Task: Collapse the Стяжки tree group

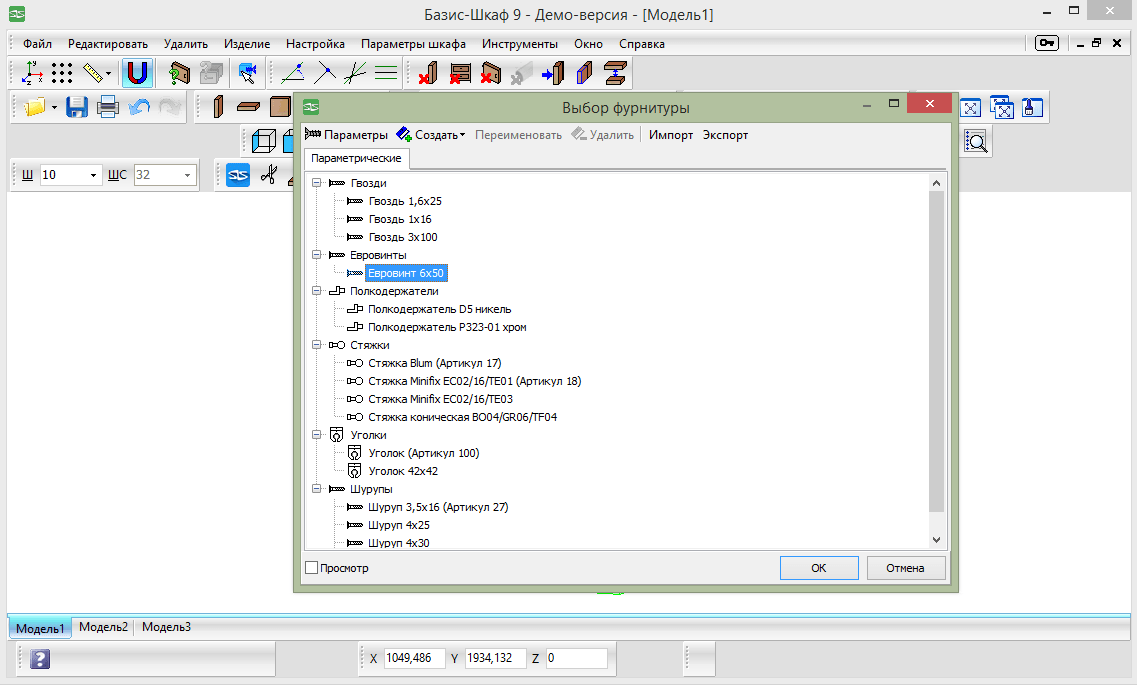Action: click(x=317, y=345)
